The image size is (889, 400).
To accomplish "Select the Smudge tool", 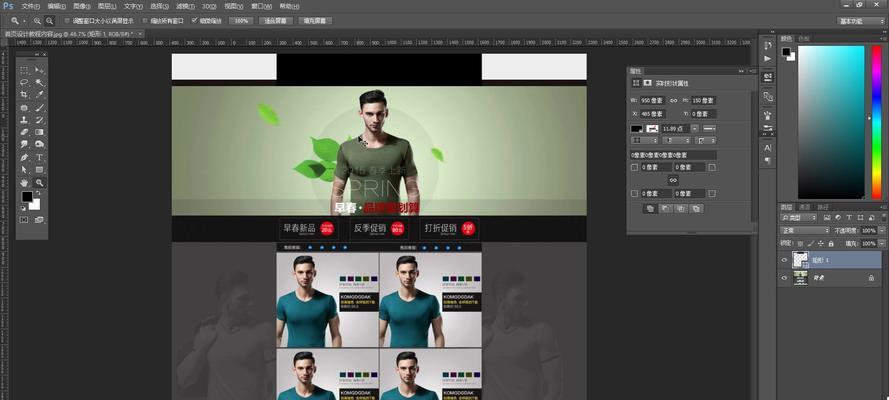I will 24,144.
